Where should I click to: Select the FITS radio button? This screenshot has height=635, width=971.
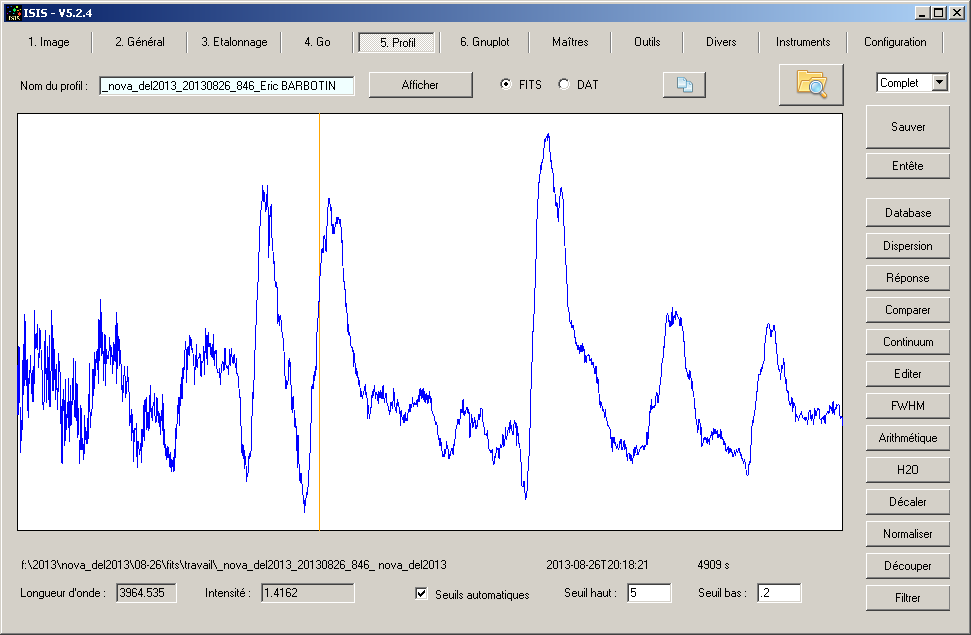(506, 85)
